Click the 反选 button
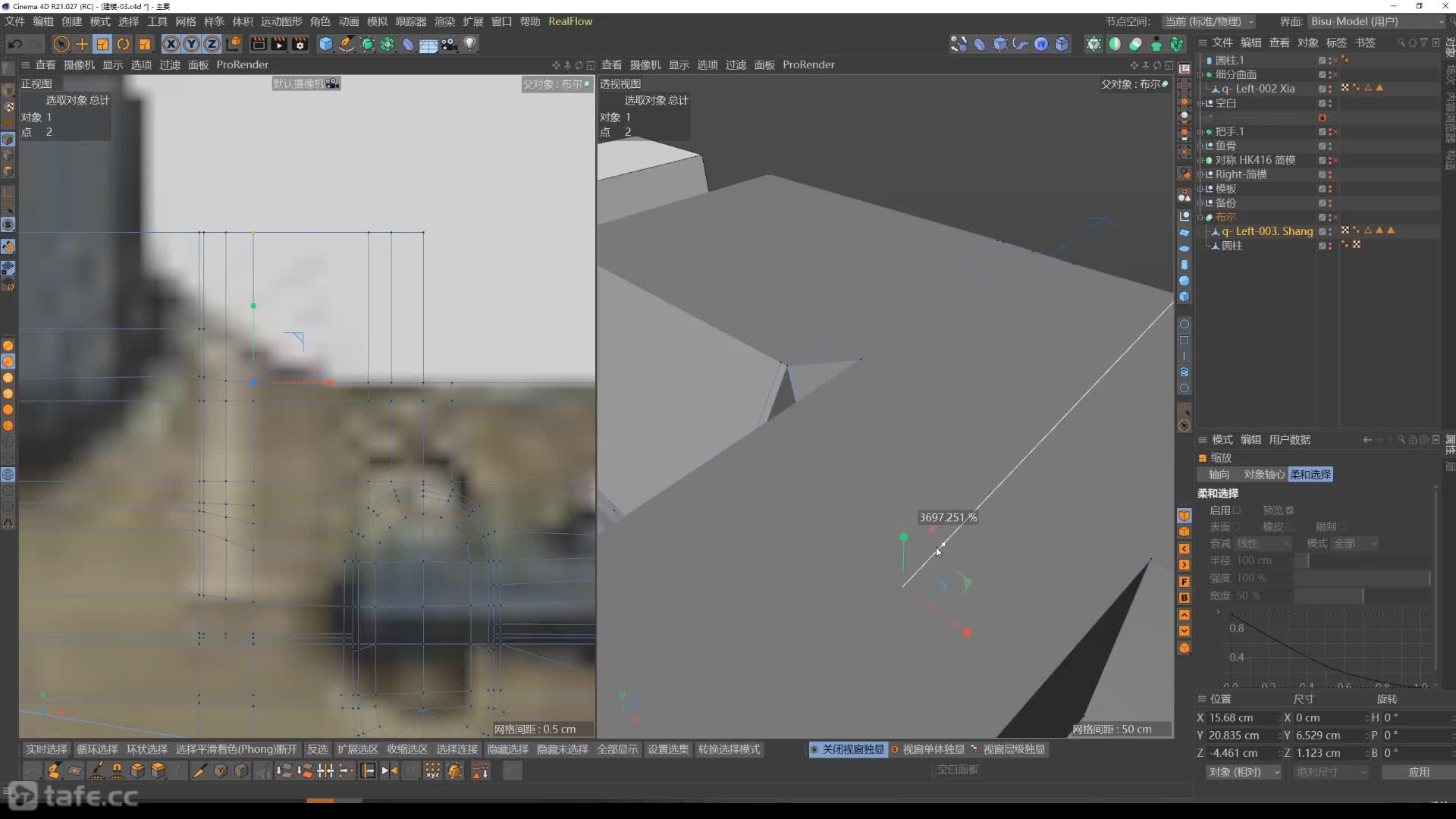 click(x=317, y=749)
